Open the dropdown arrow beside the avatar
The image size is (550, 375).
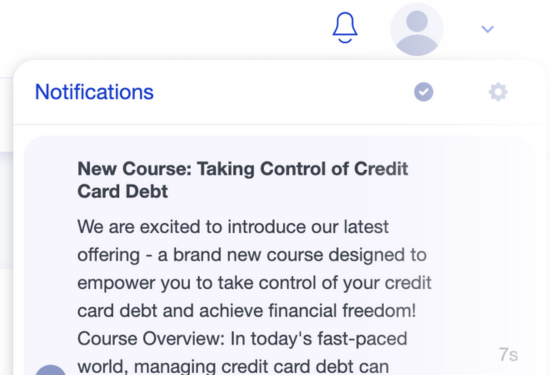[x=488, y=29]
